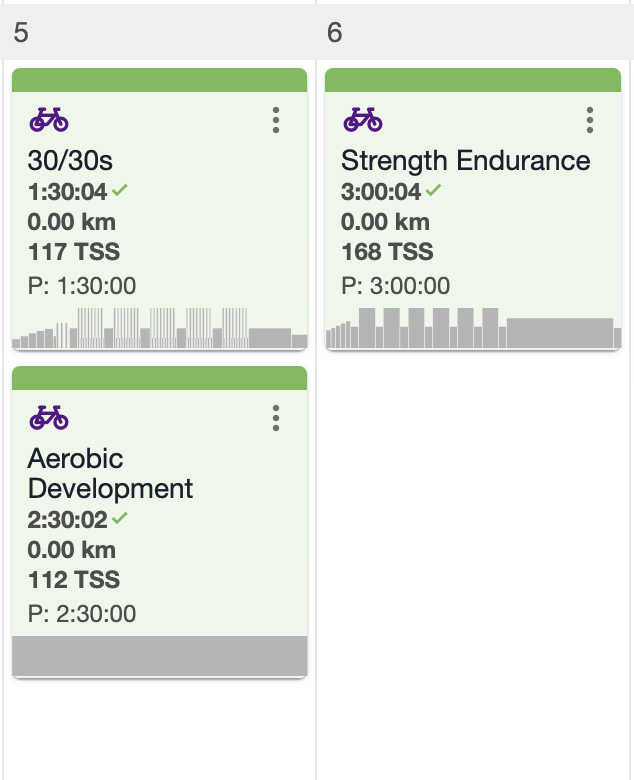
Task: Click the bike icon on Strength Endurance workout
Action: click(x=362, y=120)
